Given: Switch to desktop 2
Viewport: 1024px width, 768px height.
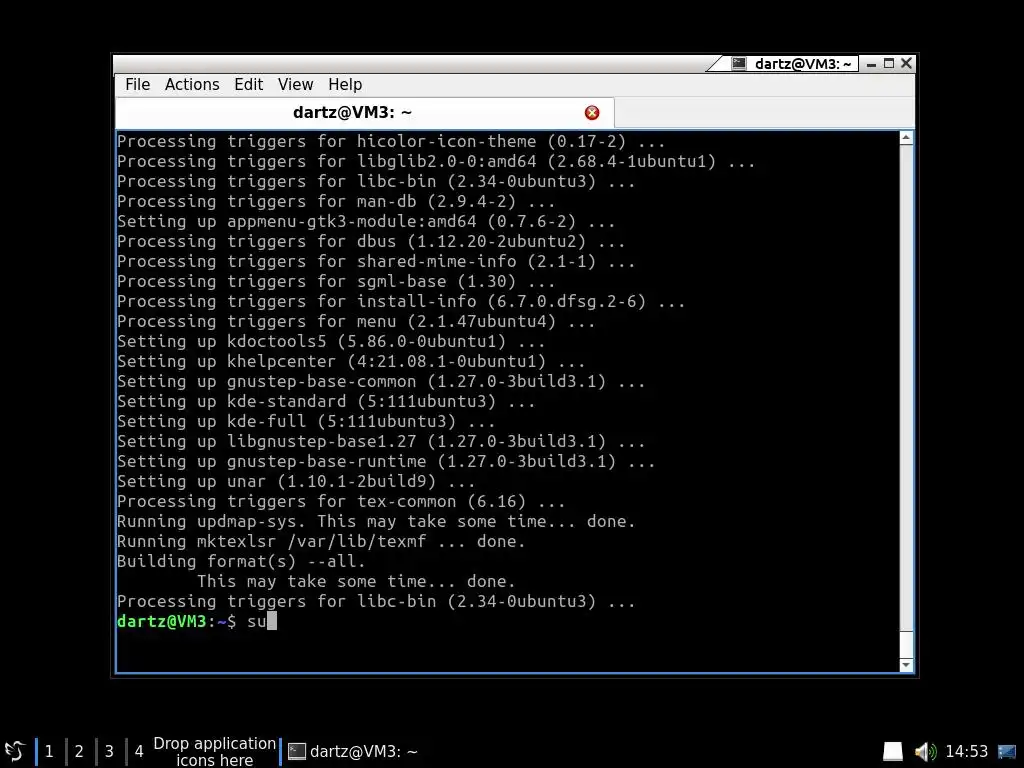Looking at the screenshot, I should click(79, 752).
